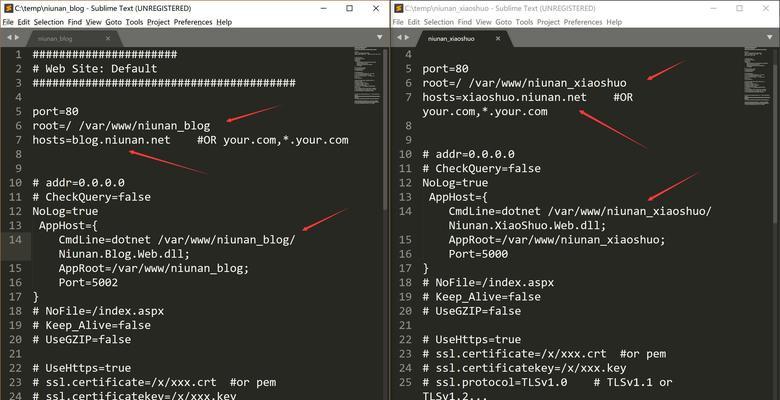Open Find menu in niunan_blog window

(x=75, y=22)
